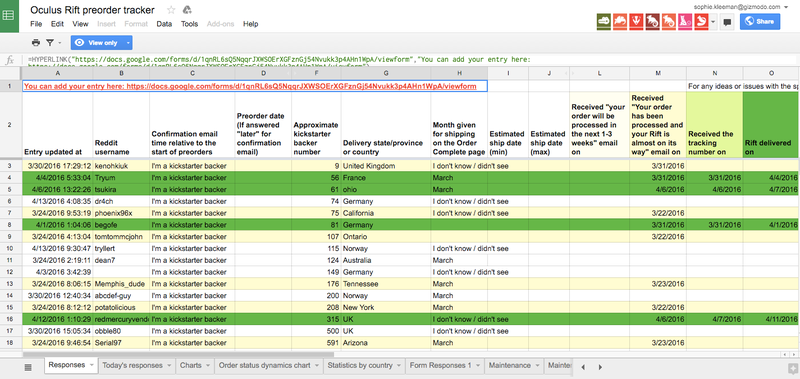The height and width of the screenshot is (379, 800).
Task: Open the Today's responses tab dropdown arrow
Action: (x=169, y=366)
